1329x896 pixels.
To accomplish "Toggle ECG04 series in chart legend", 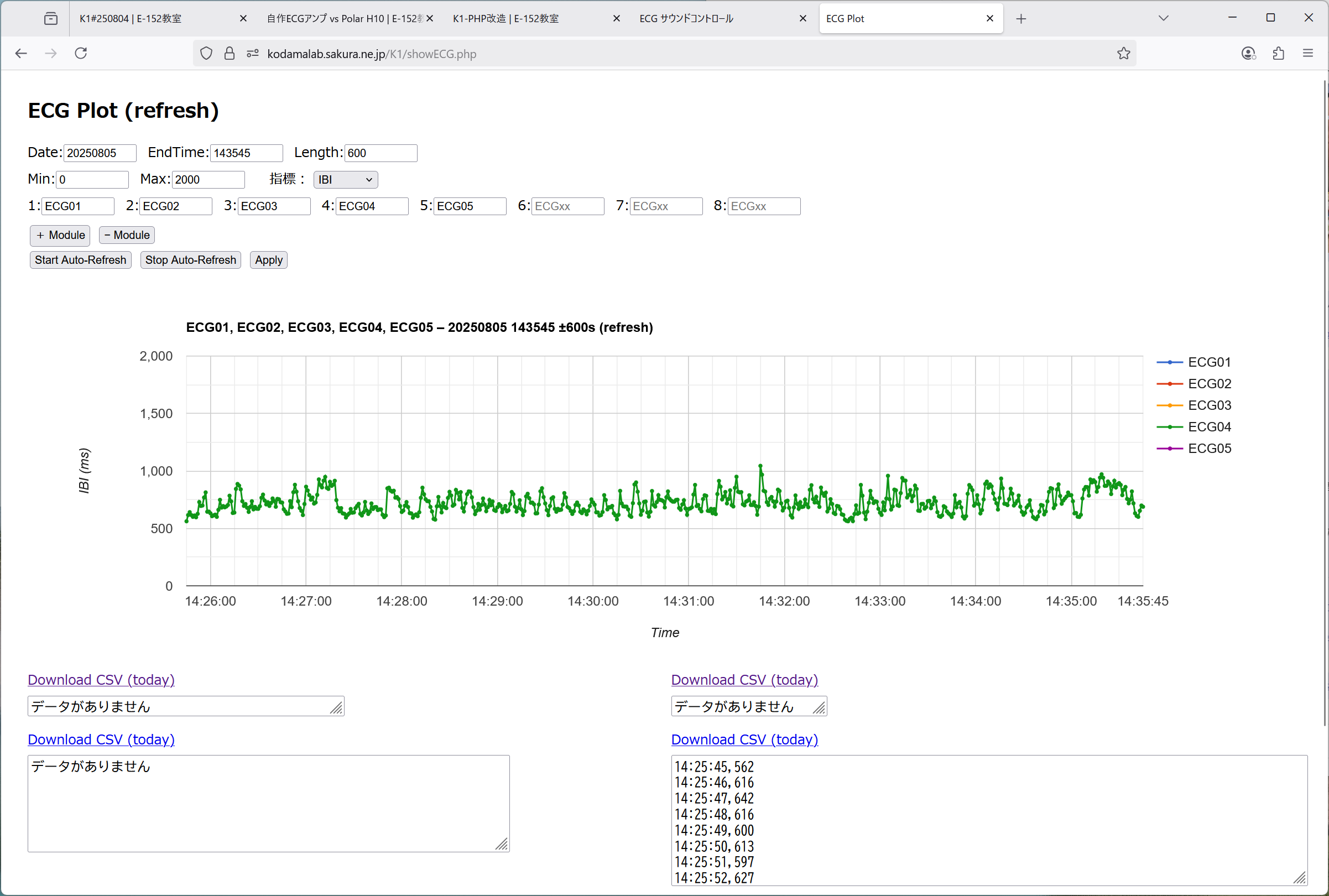I will tap(1209, 427).
